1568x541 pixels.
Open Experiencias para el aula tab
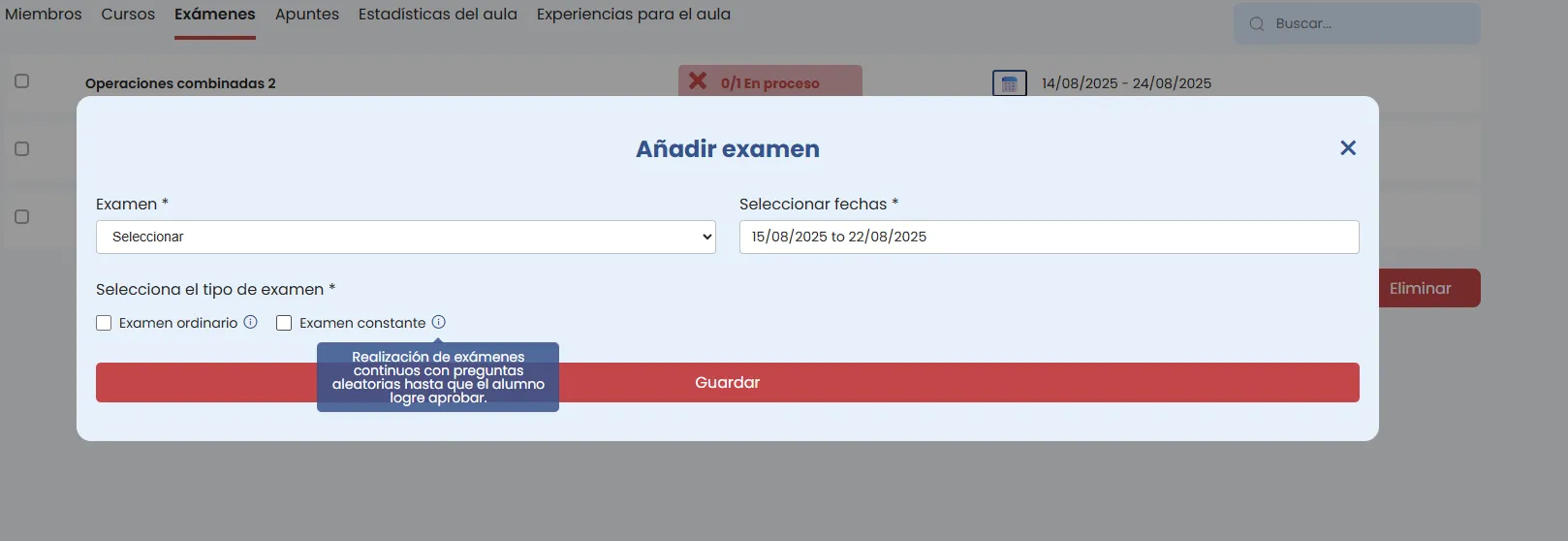click(633, 15)
